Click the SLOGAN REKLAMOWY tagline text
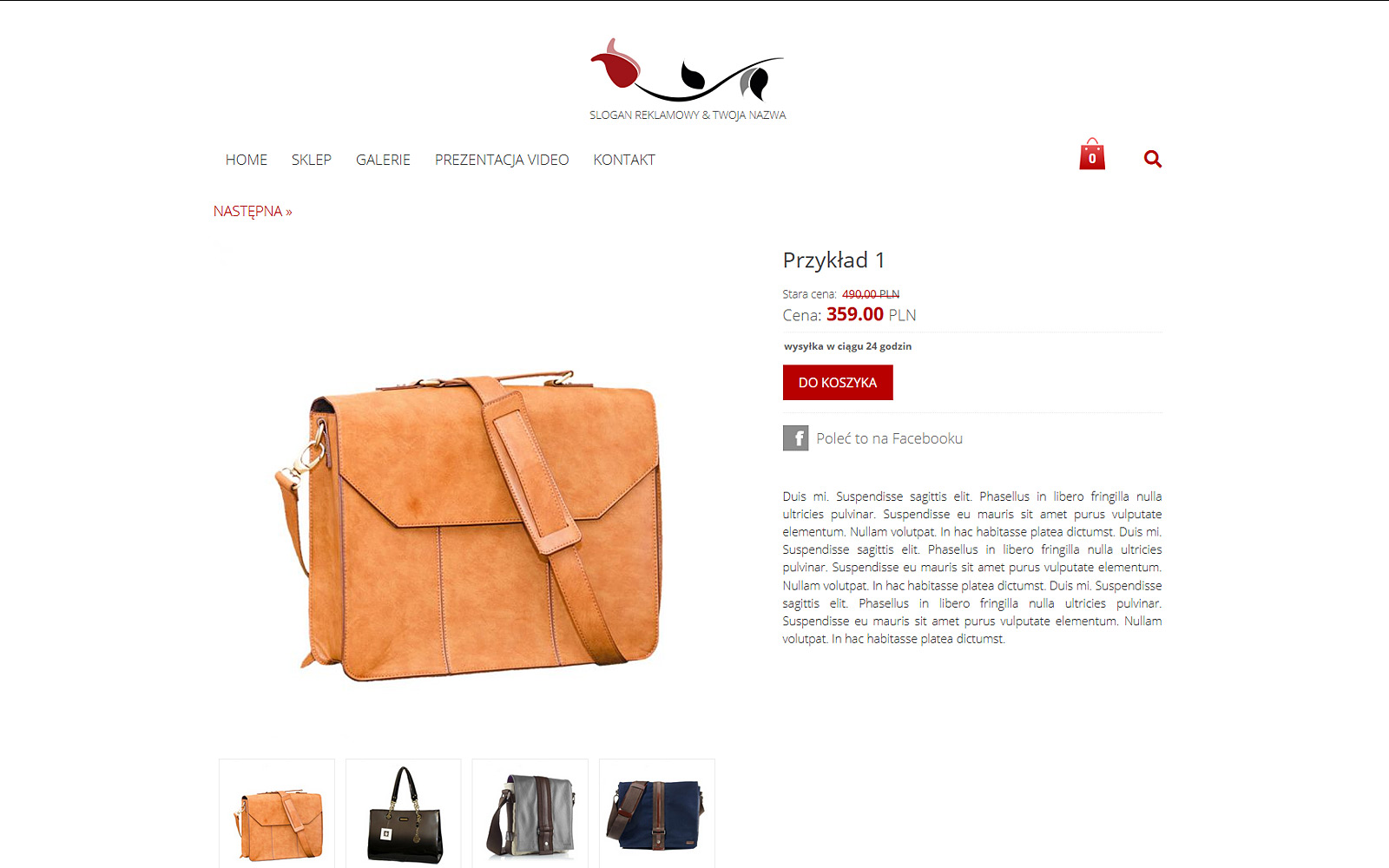 [688, 115]
